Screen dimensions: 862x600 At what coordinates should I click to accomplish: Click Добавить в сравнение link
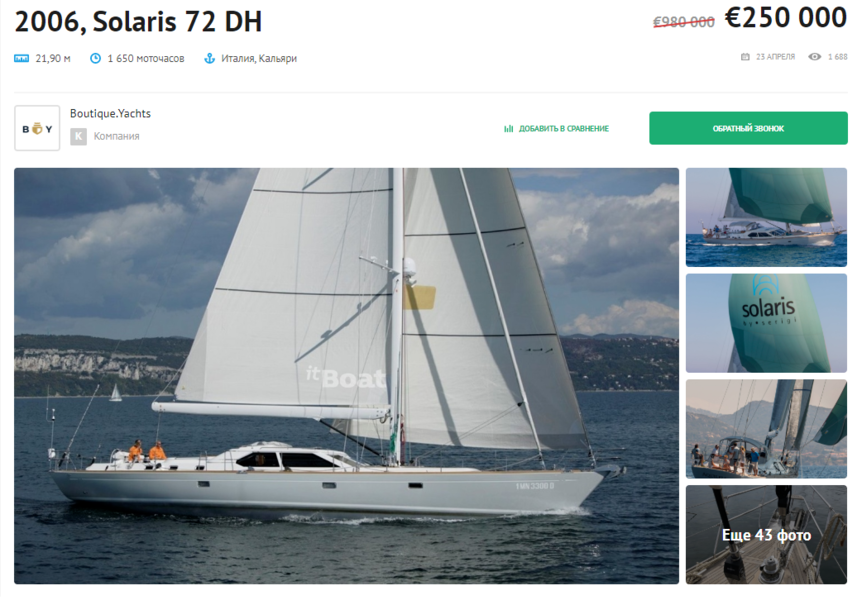(x=563, y=129)
